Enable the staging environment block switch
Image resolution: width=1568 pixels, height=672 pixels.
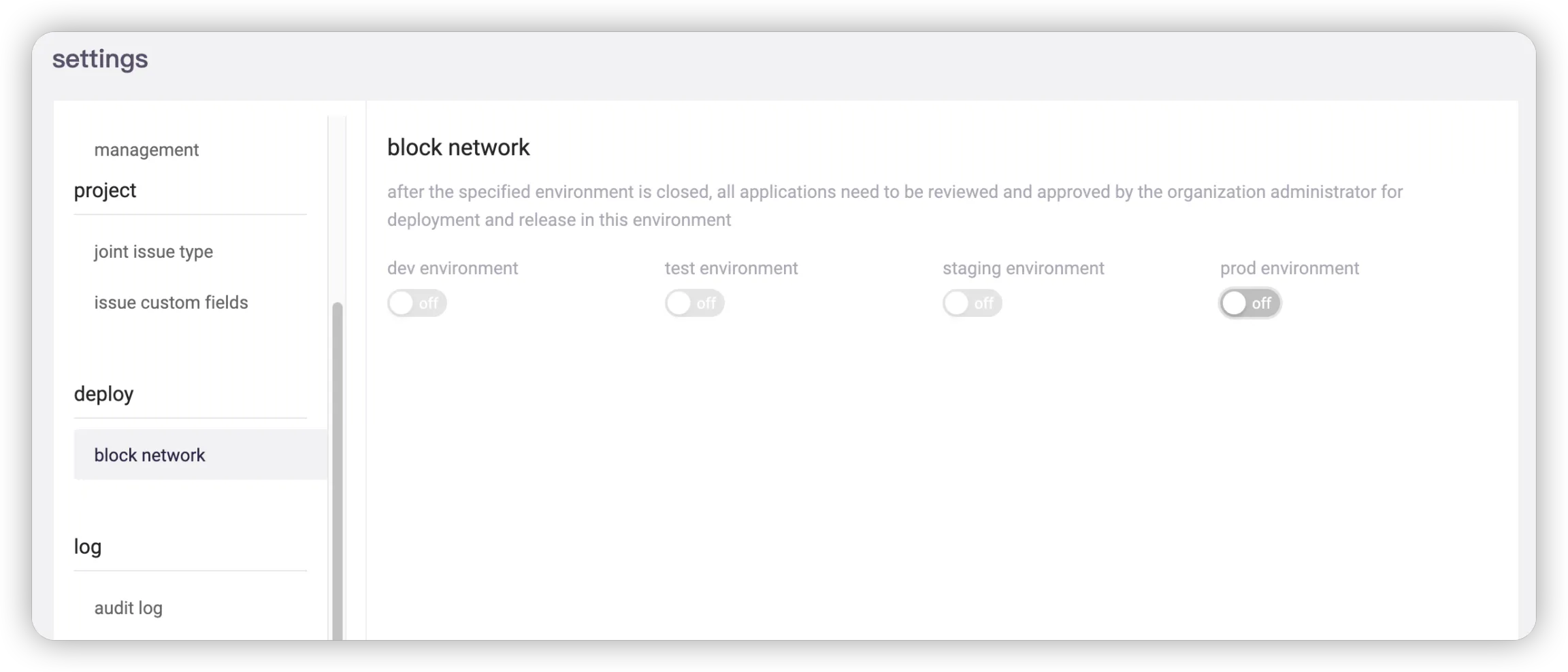(972, 303)
